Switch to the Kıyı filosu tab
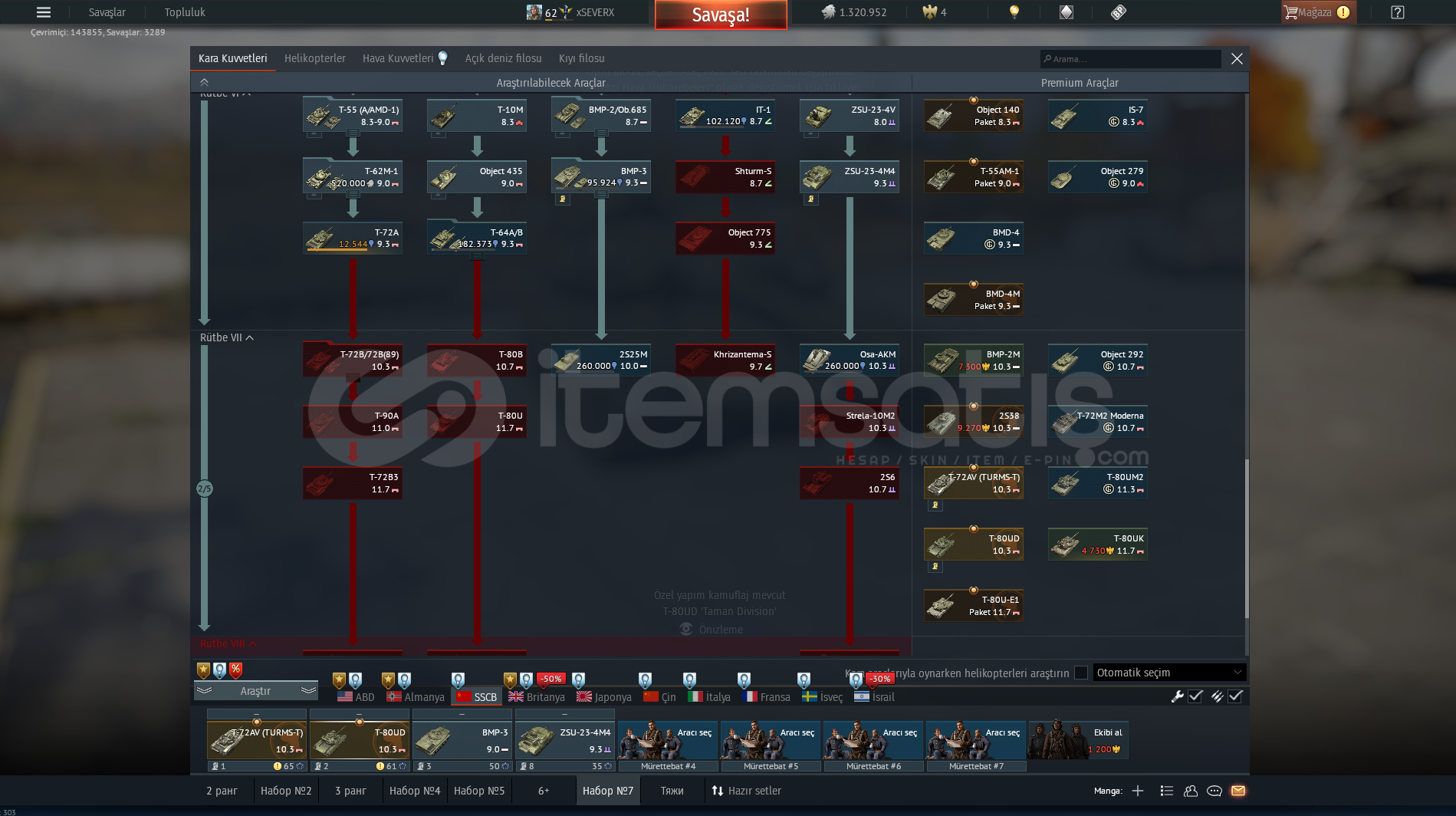 click(x=581, y=58)
